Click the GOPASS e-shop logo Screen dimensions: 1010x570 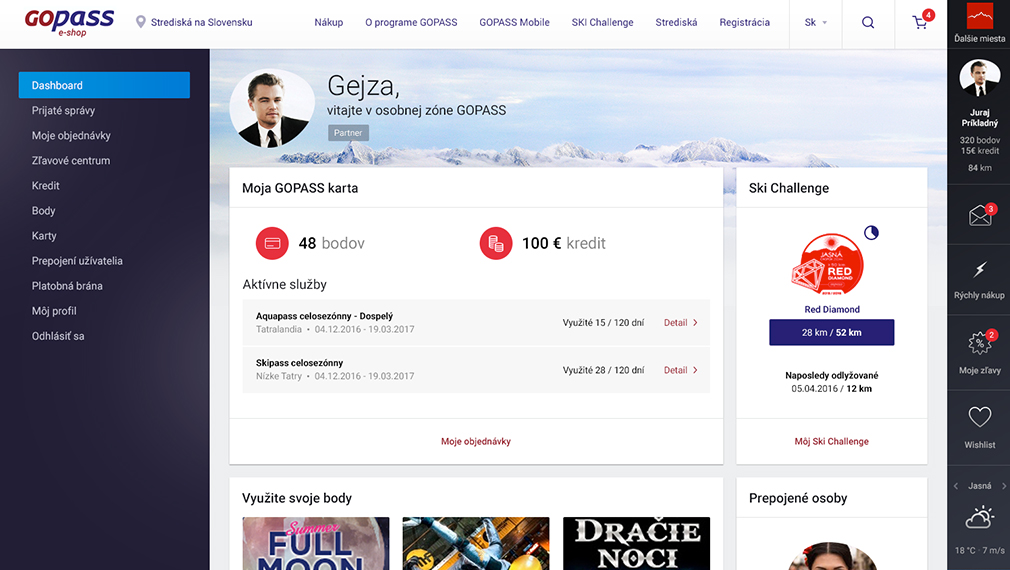(69, 22)
